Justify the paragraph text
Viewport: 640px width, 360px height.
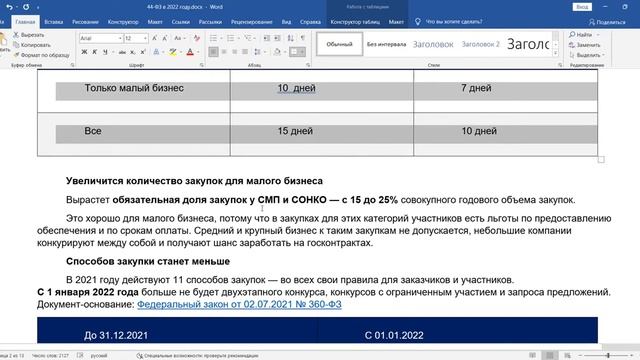coord(245,52)
